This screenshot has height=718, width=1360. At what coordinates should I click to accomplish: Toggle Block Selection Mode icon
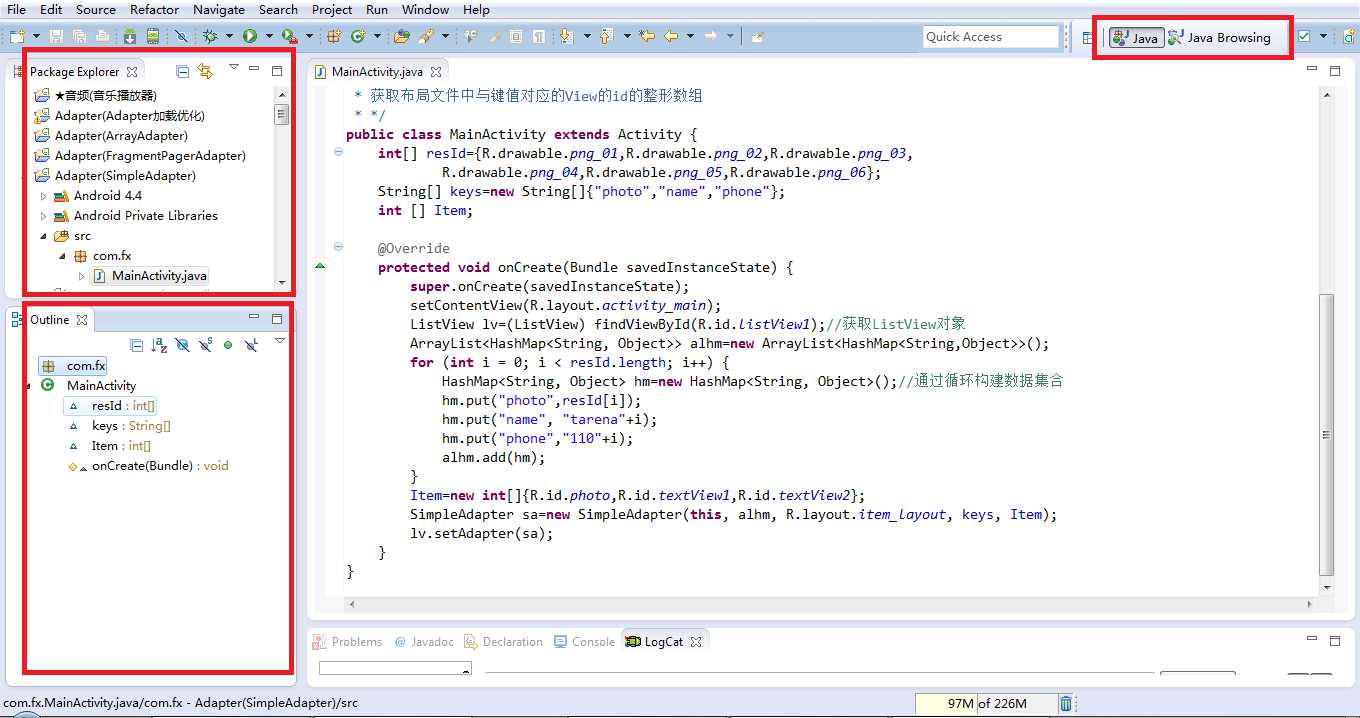pos(516,36)
